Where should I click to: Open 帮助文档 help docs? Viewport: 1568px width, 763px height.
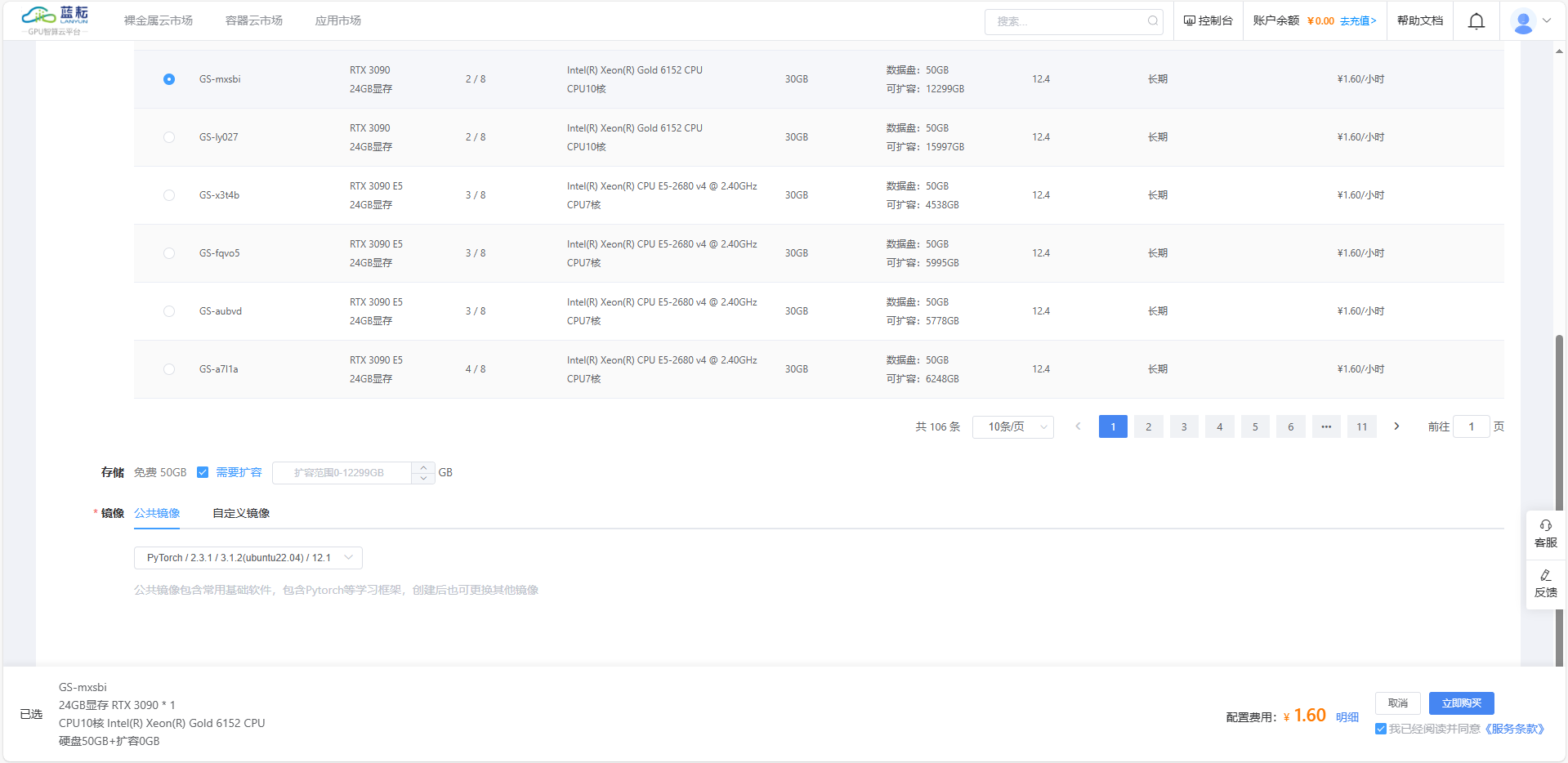click(x=1420, y=21)
